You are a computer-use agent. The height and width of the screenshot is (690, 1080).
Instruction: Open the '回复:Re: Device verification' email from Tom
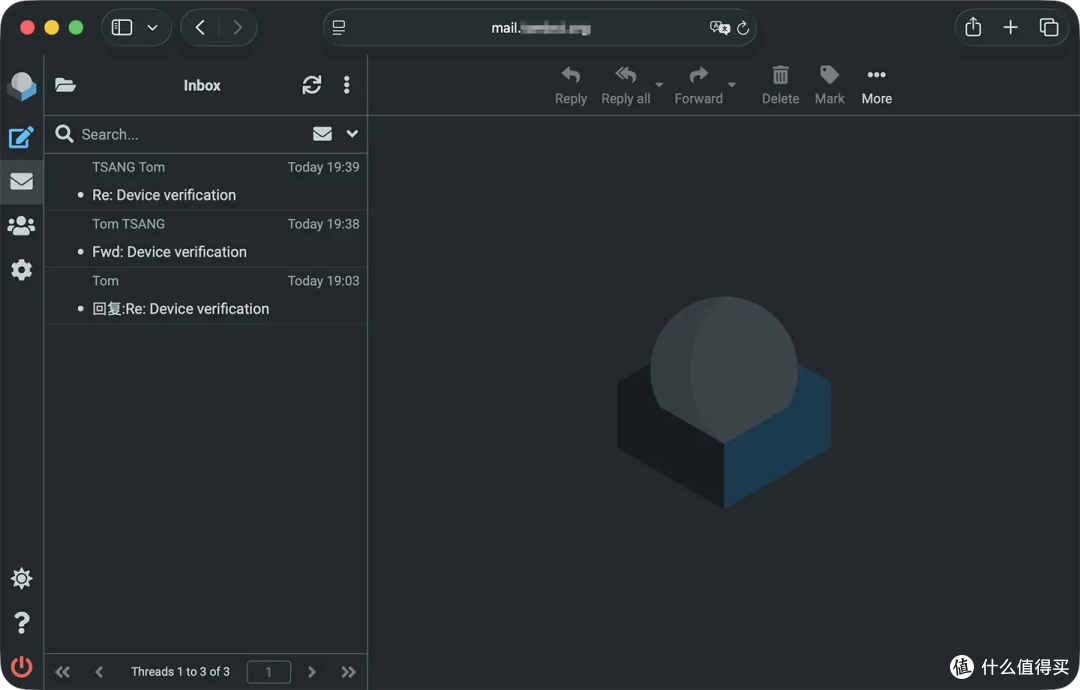pos(206,295)
